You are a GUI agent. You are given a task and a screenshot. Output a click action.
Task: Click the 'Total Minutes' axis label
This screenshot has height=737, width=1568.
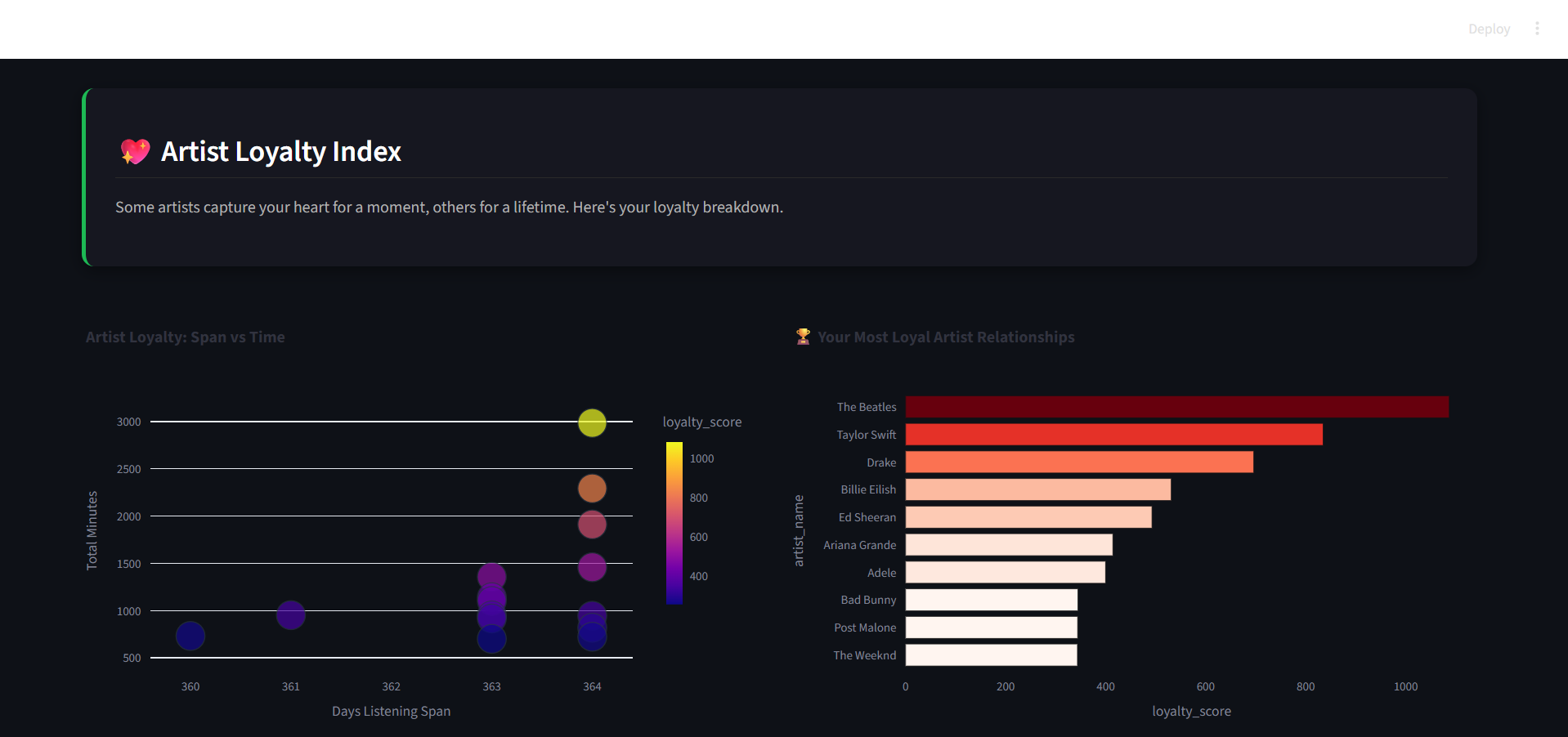(x=92, y=530)
